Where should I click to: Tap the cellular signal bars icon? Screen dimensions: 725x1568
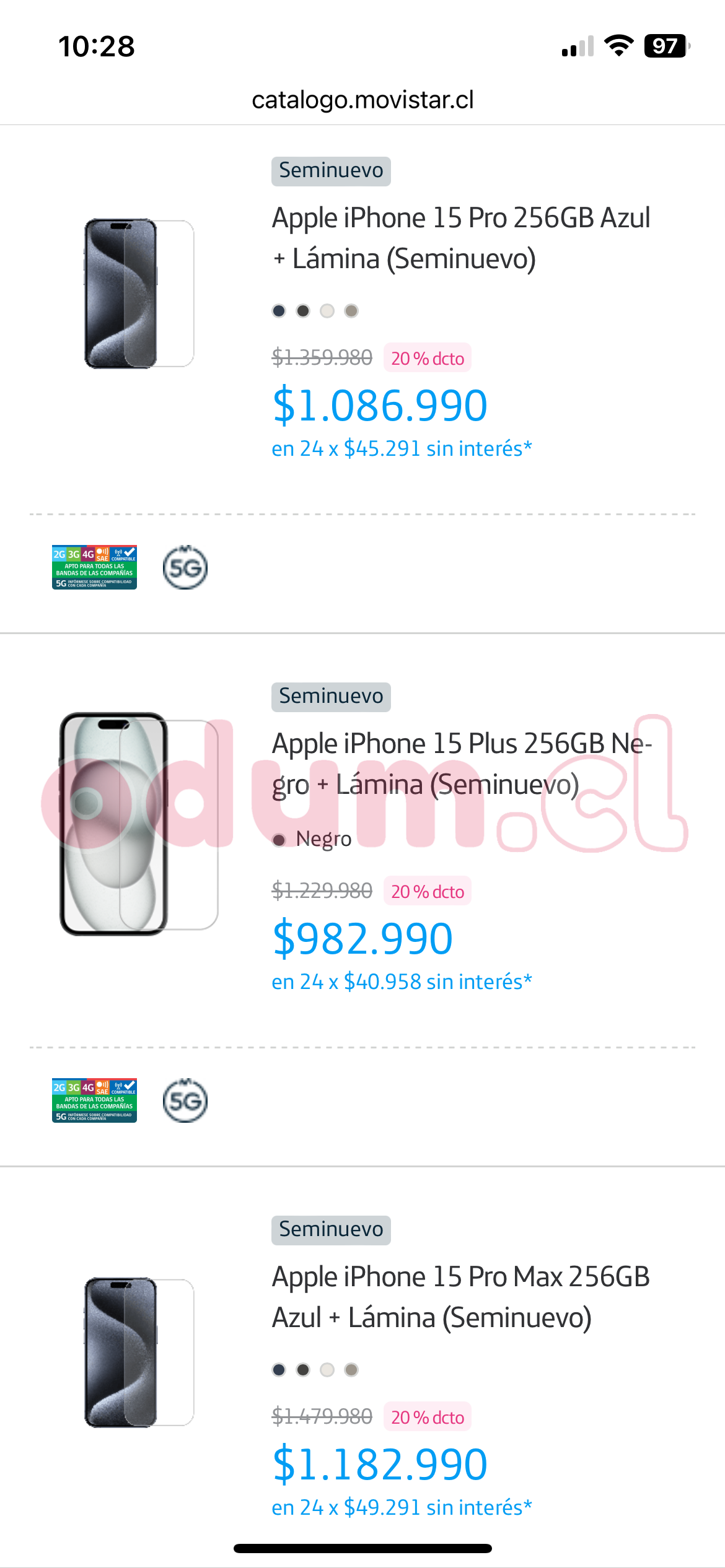point(578,47)
